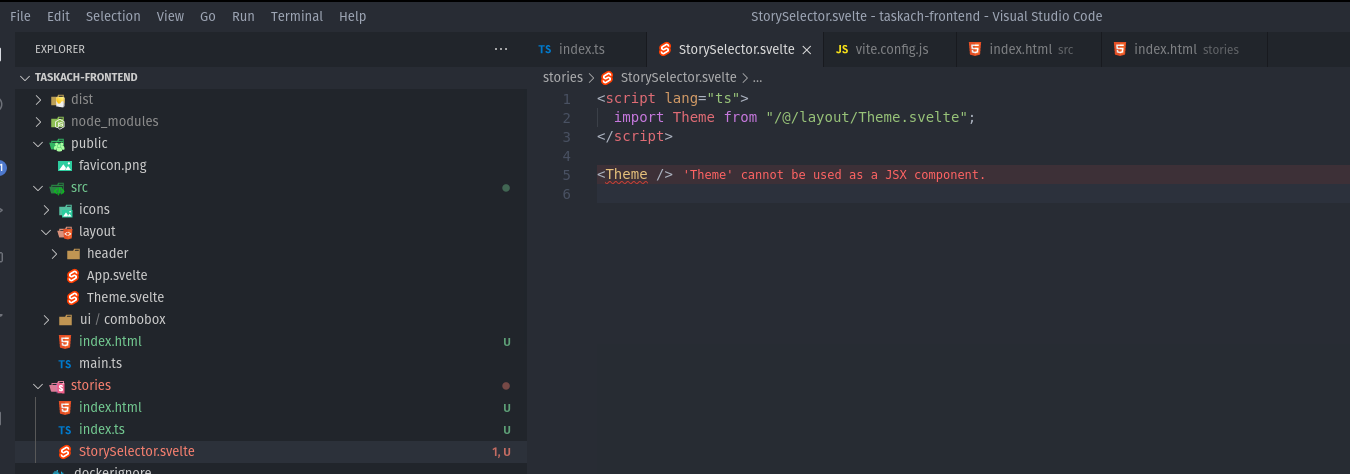Click the JS icon on vite.config.js tab
1350x474 pixels.
842,49
